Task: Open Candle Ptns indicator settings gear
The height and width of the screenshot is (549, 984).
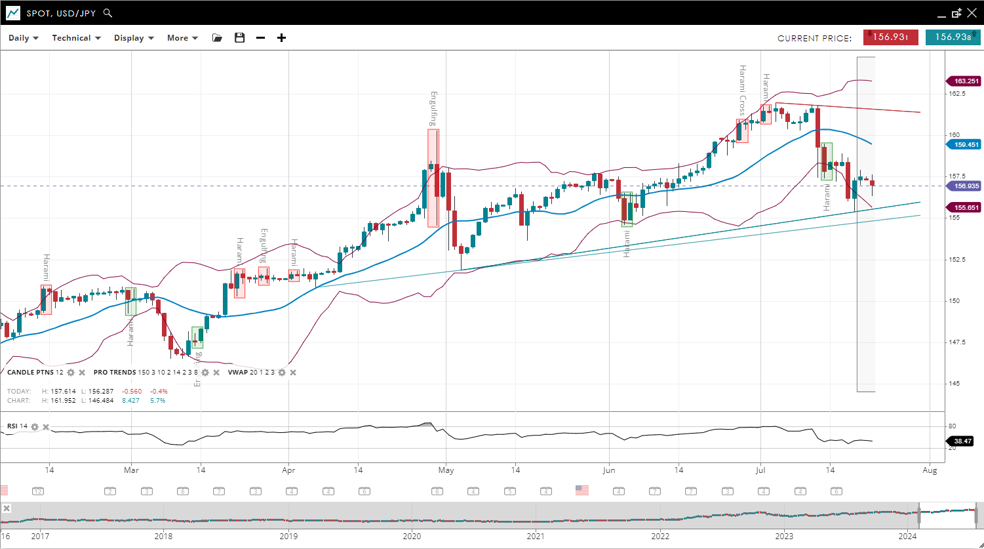Action: pyautogui.click(x=71, y=373)
